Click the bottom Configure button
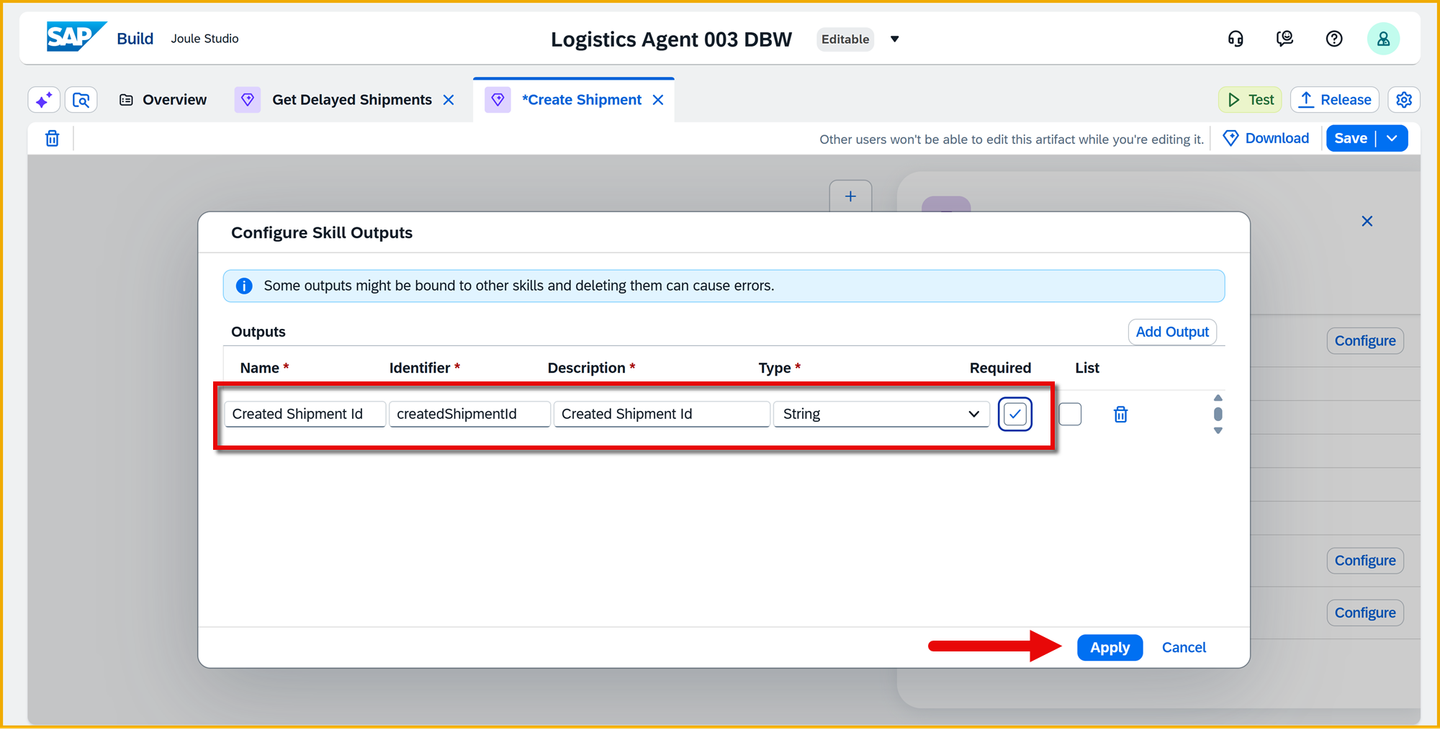The image size is (1440, 729). [1365, 613]
